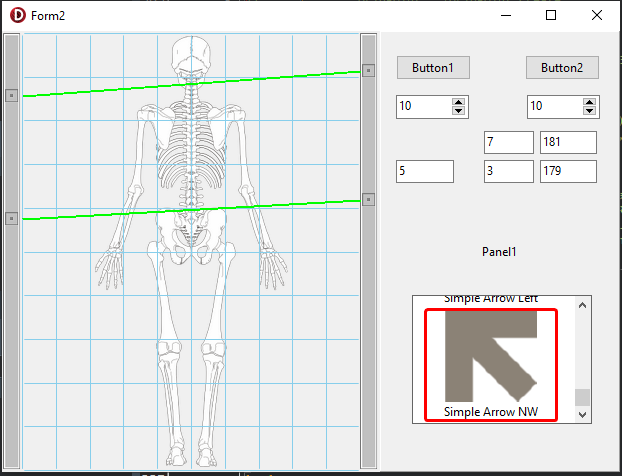
Task: Click the Simple Arrow NW caption
Action: [491, 412]
